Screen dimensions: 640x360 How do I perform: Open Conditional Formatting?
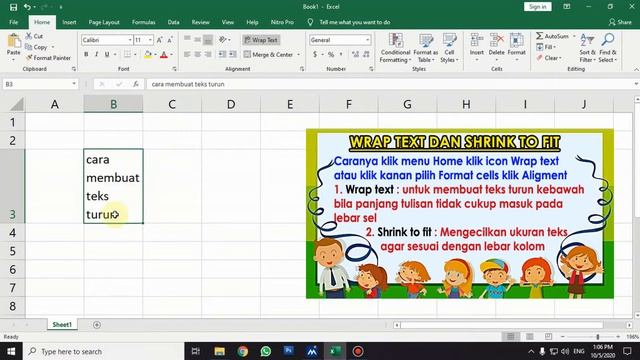395,48
